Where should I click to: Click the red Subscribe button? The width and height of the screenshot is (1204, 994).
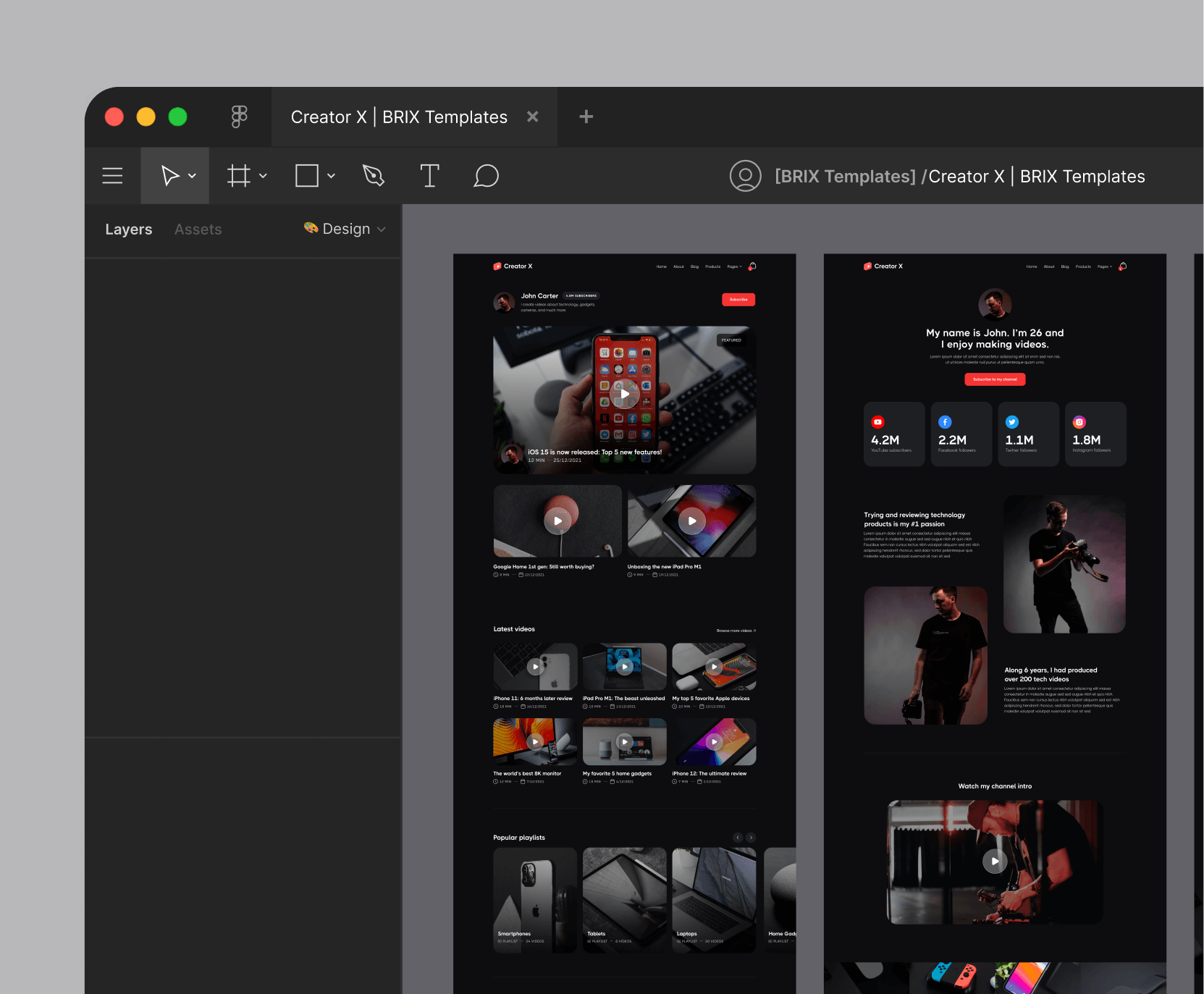pyautogui.click(x=738, y=300)
